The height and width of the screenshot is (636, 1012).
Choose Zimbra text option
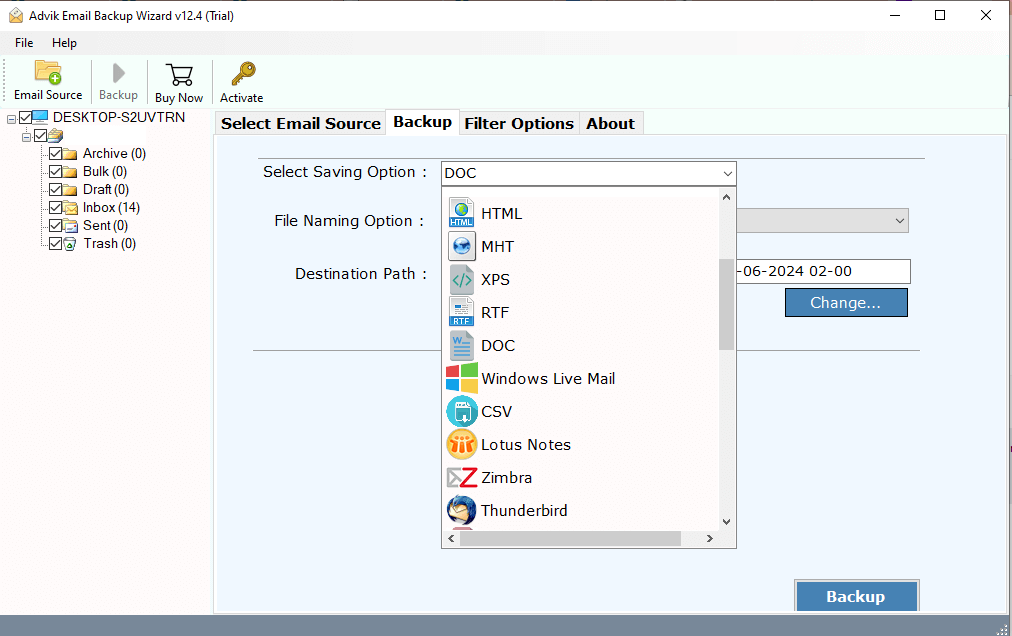point(507,478)
